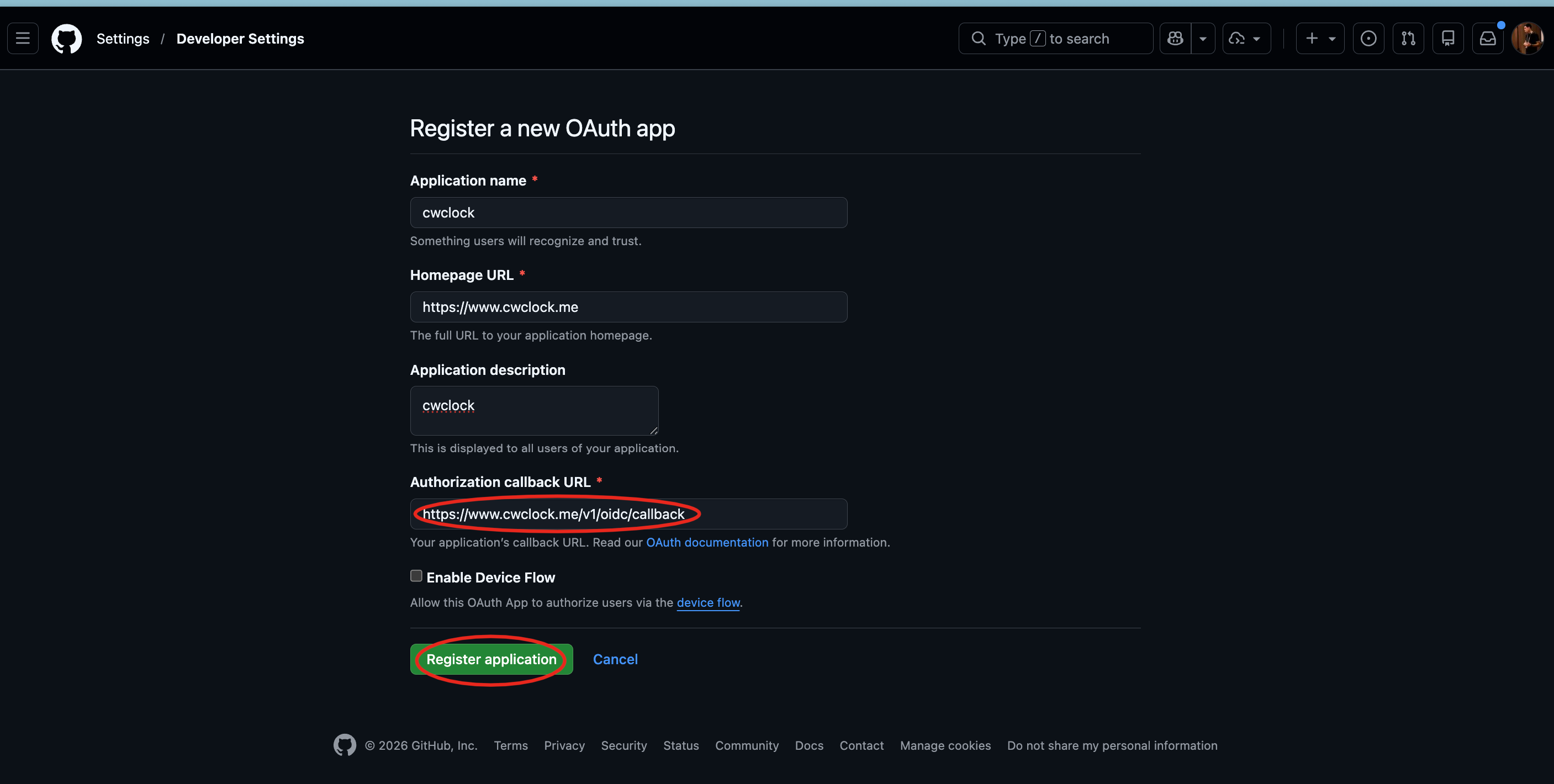Open the hamburger navigation menu
The width and height of the screenshot is (1554, 784).
click(x=23, y=39)
